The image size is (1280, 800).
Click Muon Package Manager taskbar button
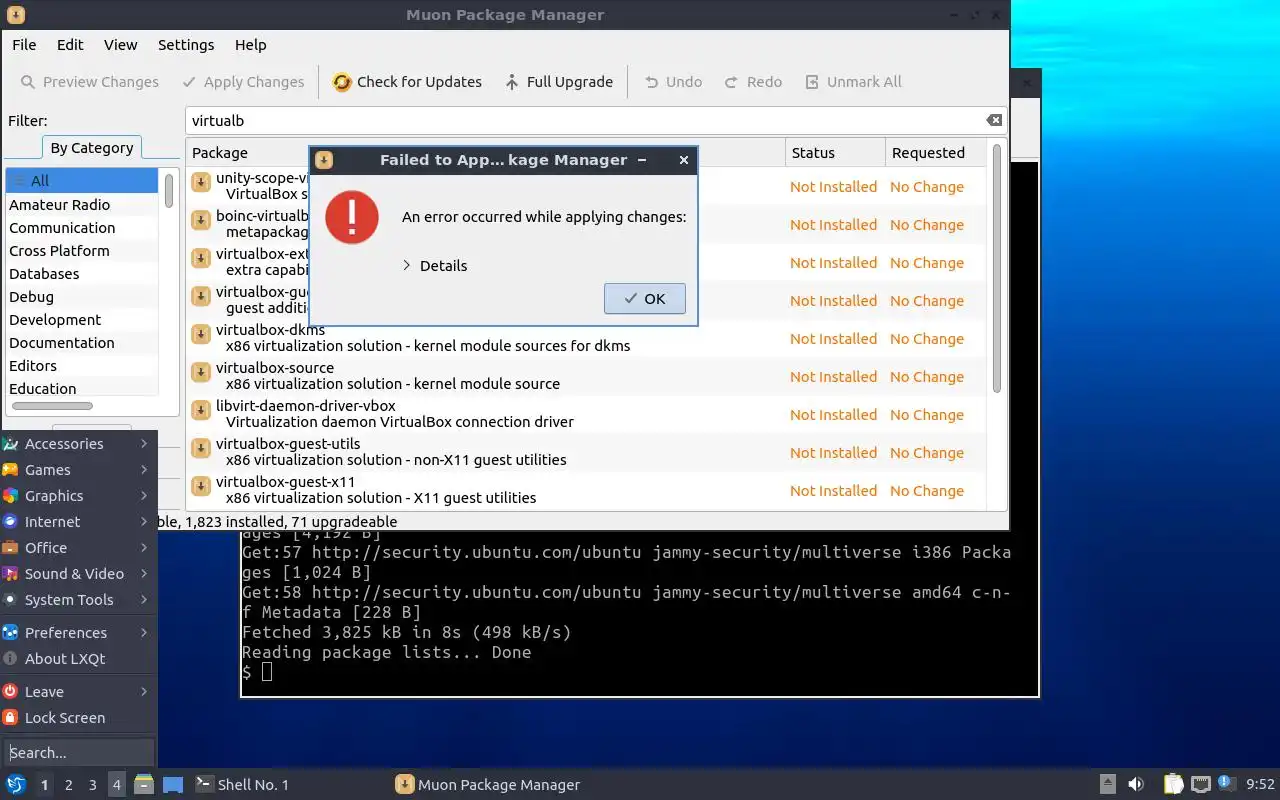(x=488, y=785)
